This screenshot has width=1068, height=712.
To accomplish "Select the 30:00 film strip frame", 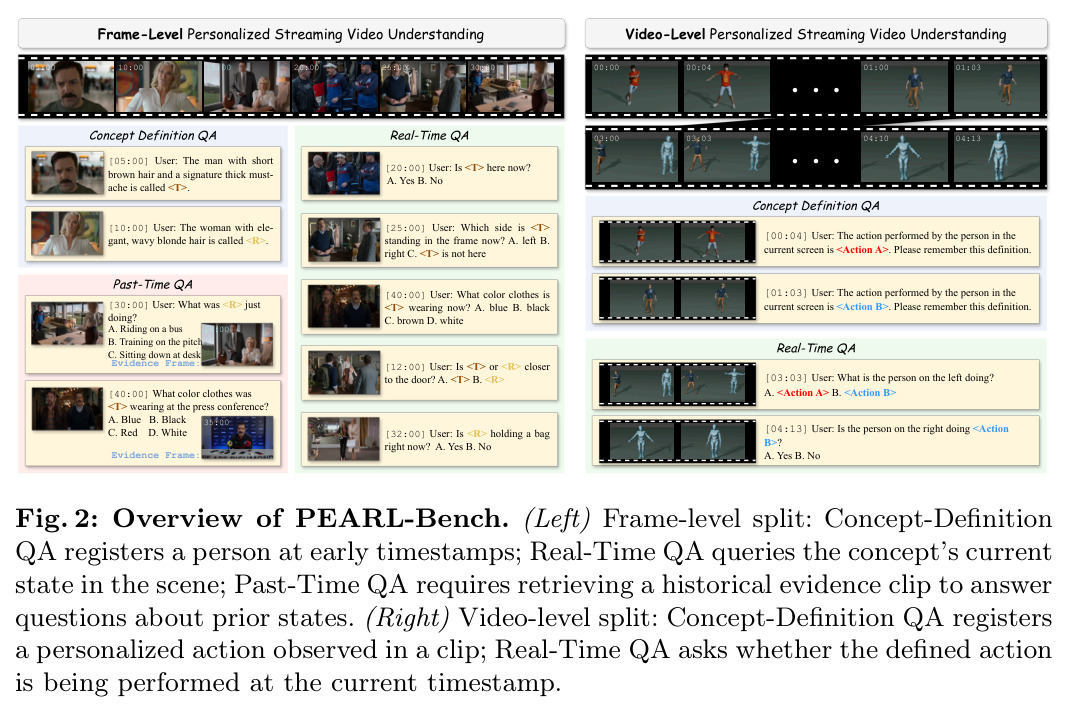I will pyautogui.click(x=511, y=87).
